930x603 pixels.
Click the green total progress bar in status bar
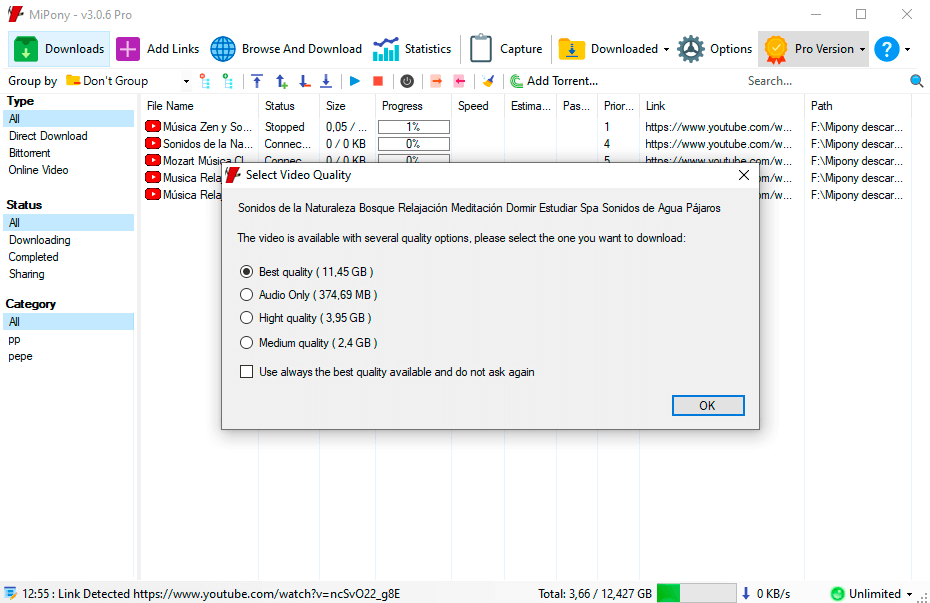point(697,593)
